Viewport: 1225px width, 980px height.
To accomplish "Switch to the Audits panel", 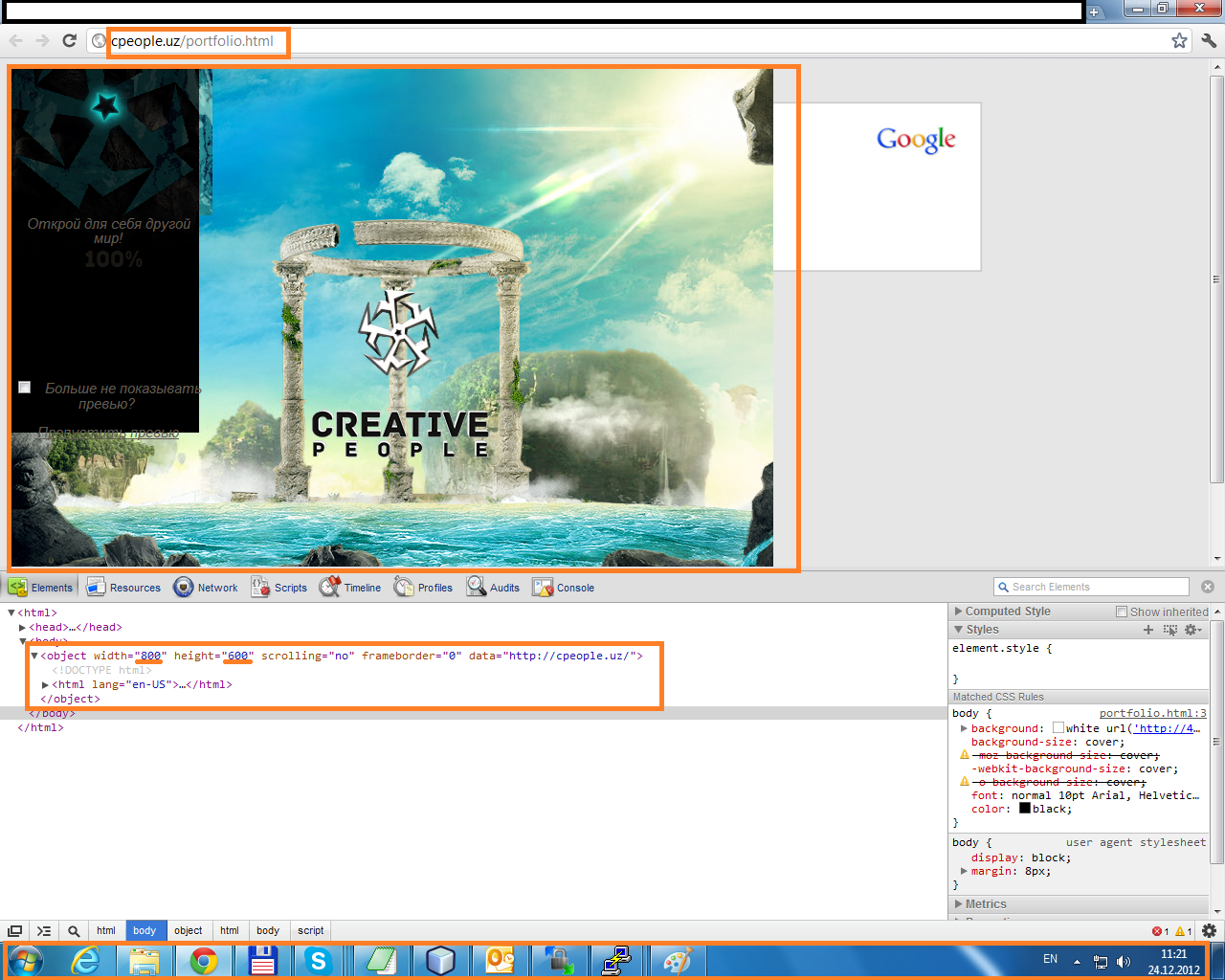I will [x=493, y=587].
